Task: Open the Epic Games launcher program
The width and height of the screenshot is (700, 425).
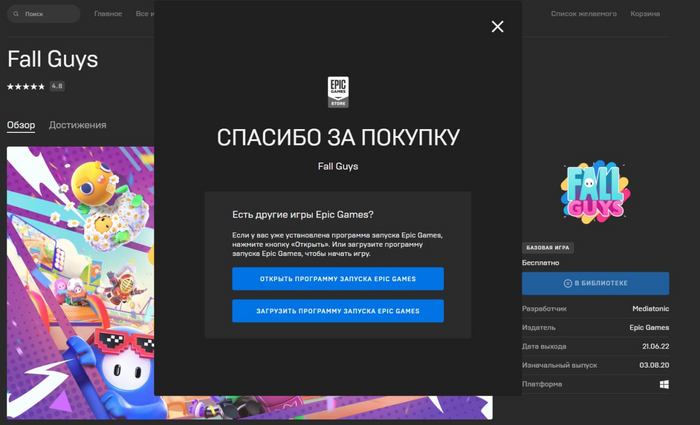Action: (338, 279)
